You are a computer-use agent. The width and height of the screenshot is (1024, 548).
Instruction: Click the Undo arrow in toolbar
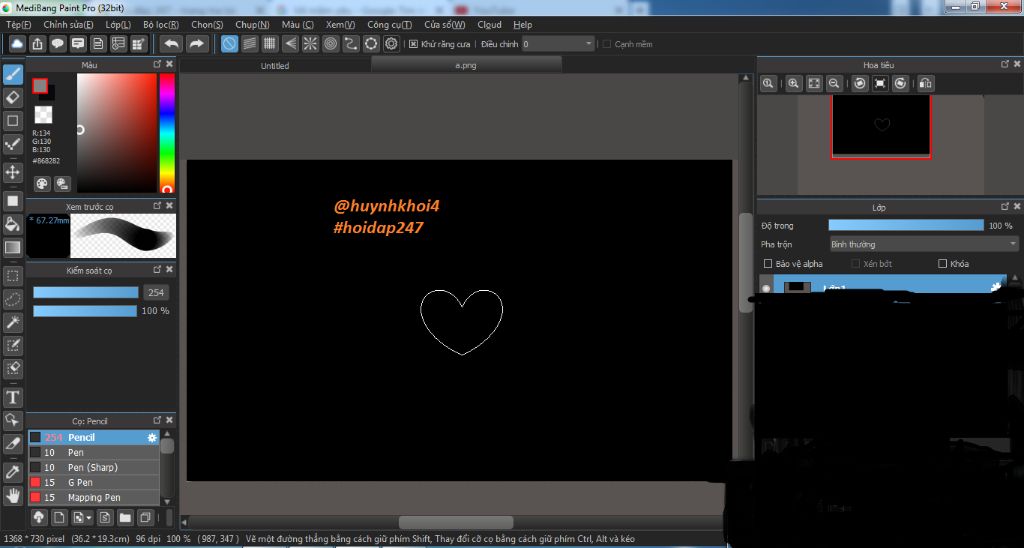[x=172, y=44]
